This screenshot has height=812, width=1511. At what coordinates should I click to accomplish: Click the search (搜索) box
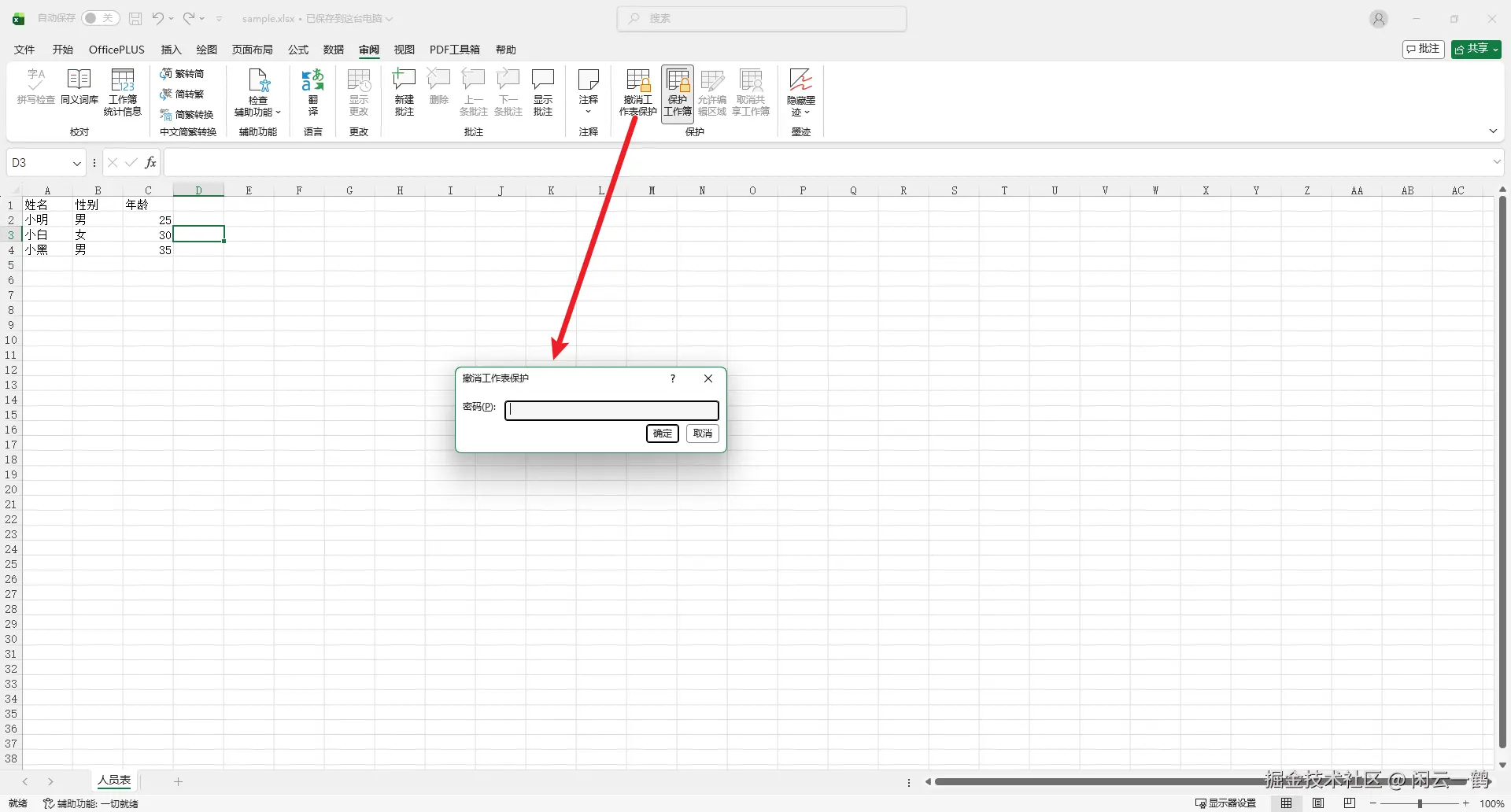pyautogui.click(x=762, y=18)
